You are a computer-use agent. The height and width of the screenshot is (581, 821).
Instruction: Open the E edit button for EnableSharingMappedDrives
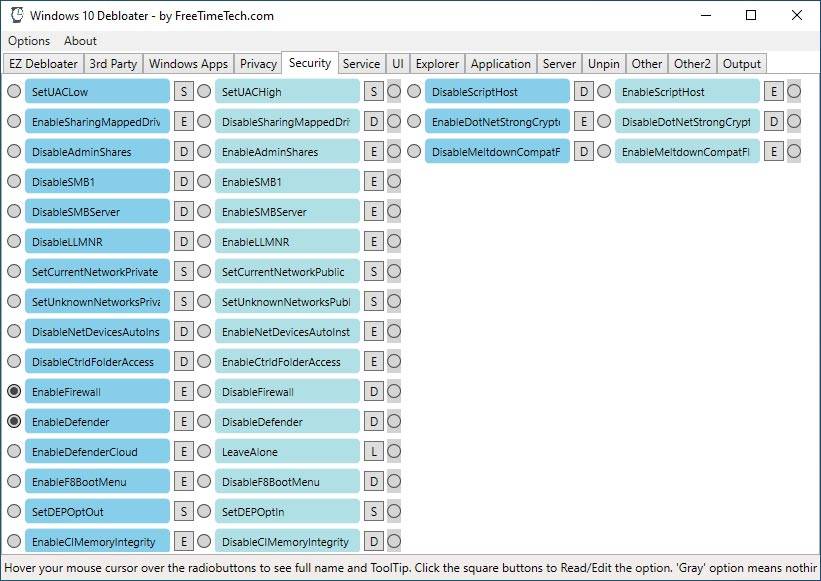(x=184, y=121)
